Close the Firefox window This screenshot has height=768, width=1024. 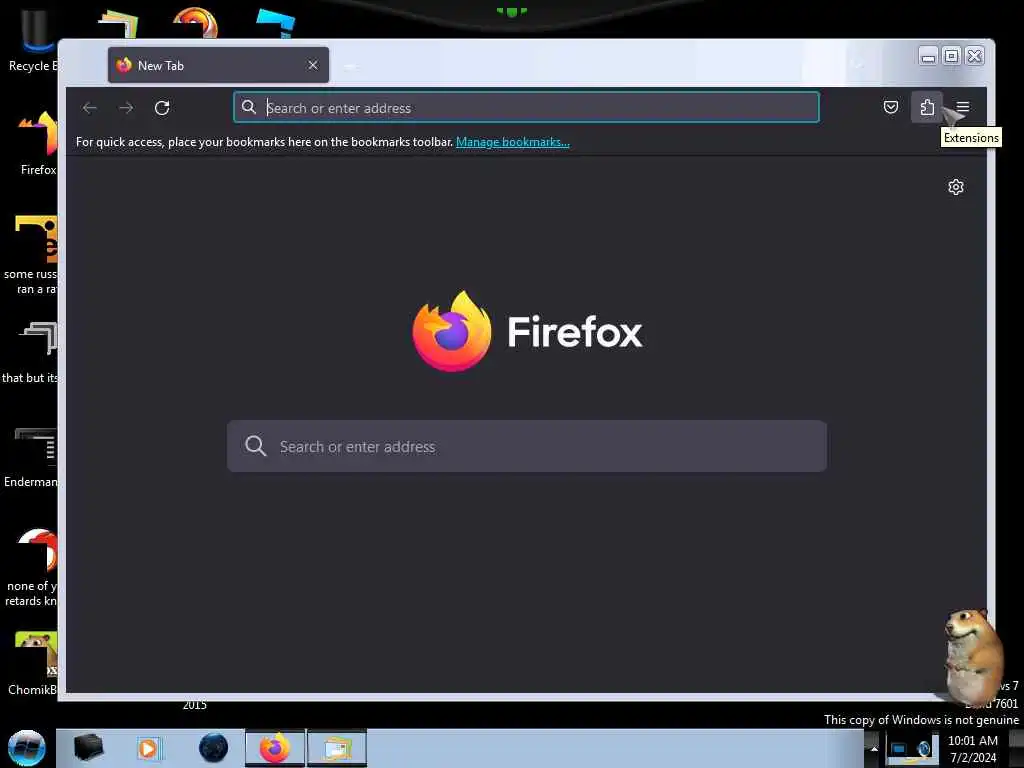(x=974, y=56)
